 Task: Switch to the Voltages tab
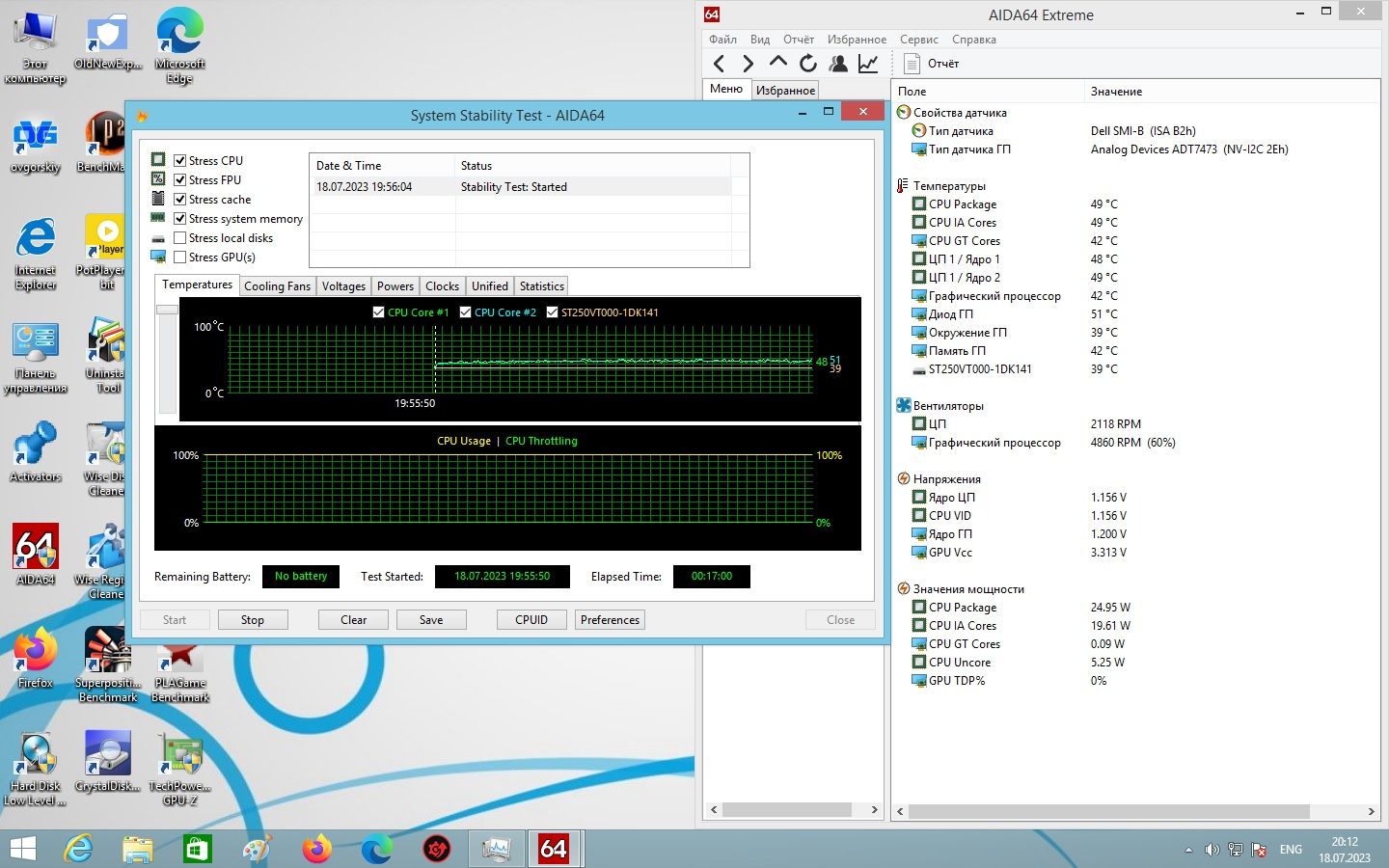pyautogui.click(x=343, y=286)
